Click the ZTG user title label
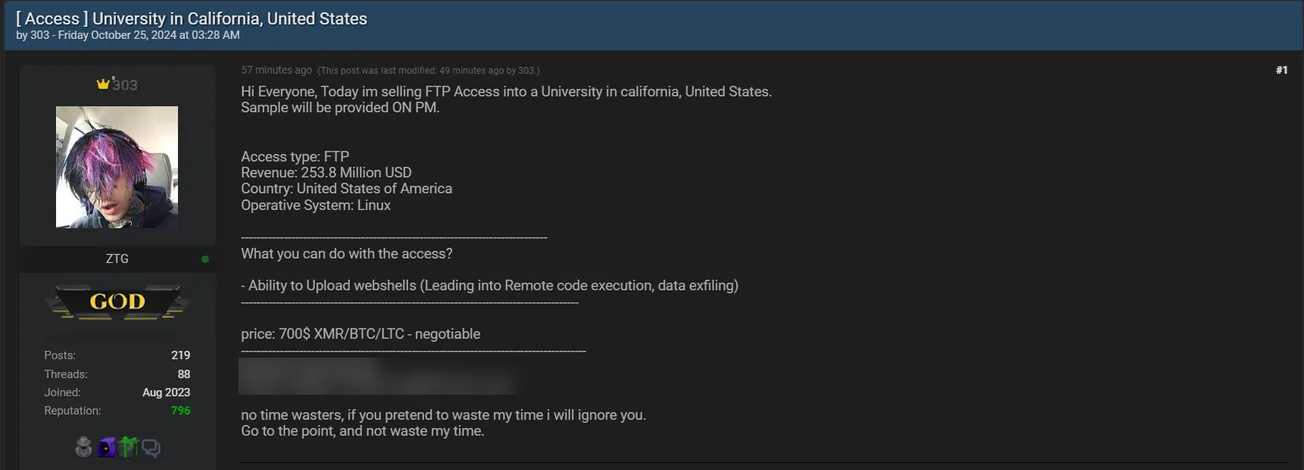 [117, 259]
